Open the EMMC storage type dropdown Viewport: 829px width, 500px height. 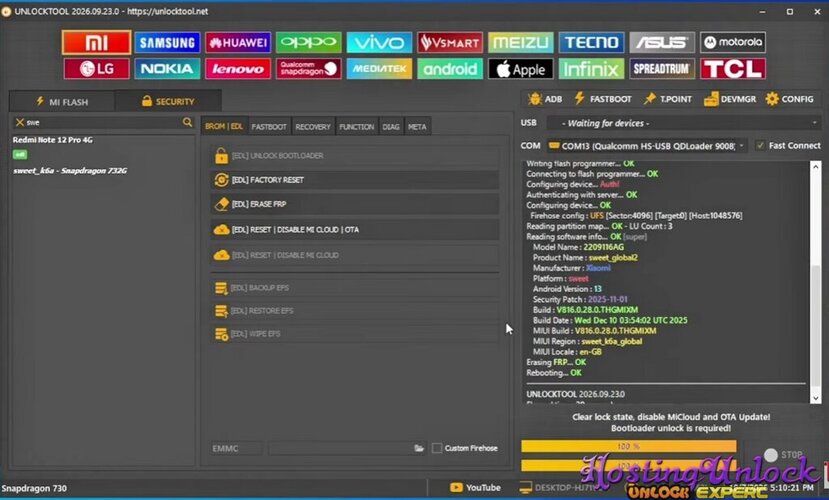(236, 448)
